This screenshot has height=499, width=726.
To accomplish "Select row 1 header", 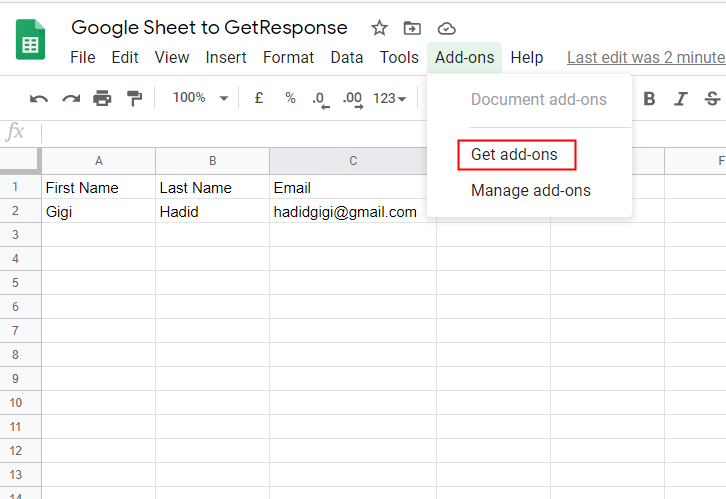I will coord(20,187).
